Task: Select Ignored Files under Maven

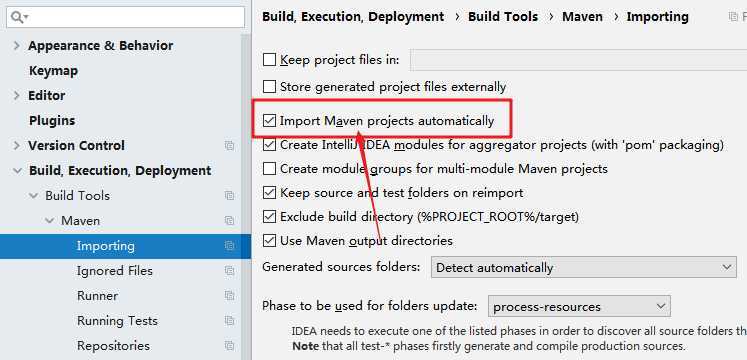Action: (x=114, y=271)
